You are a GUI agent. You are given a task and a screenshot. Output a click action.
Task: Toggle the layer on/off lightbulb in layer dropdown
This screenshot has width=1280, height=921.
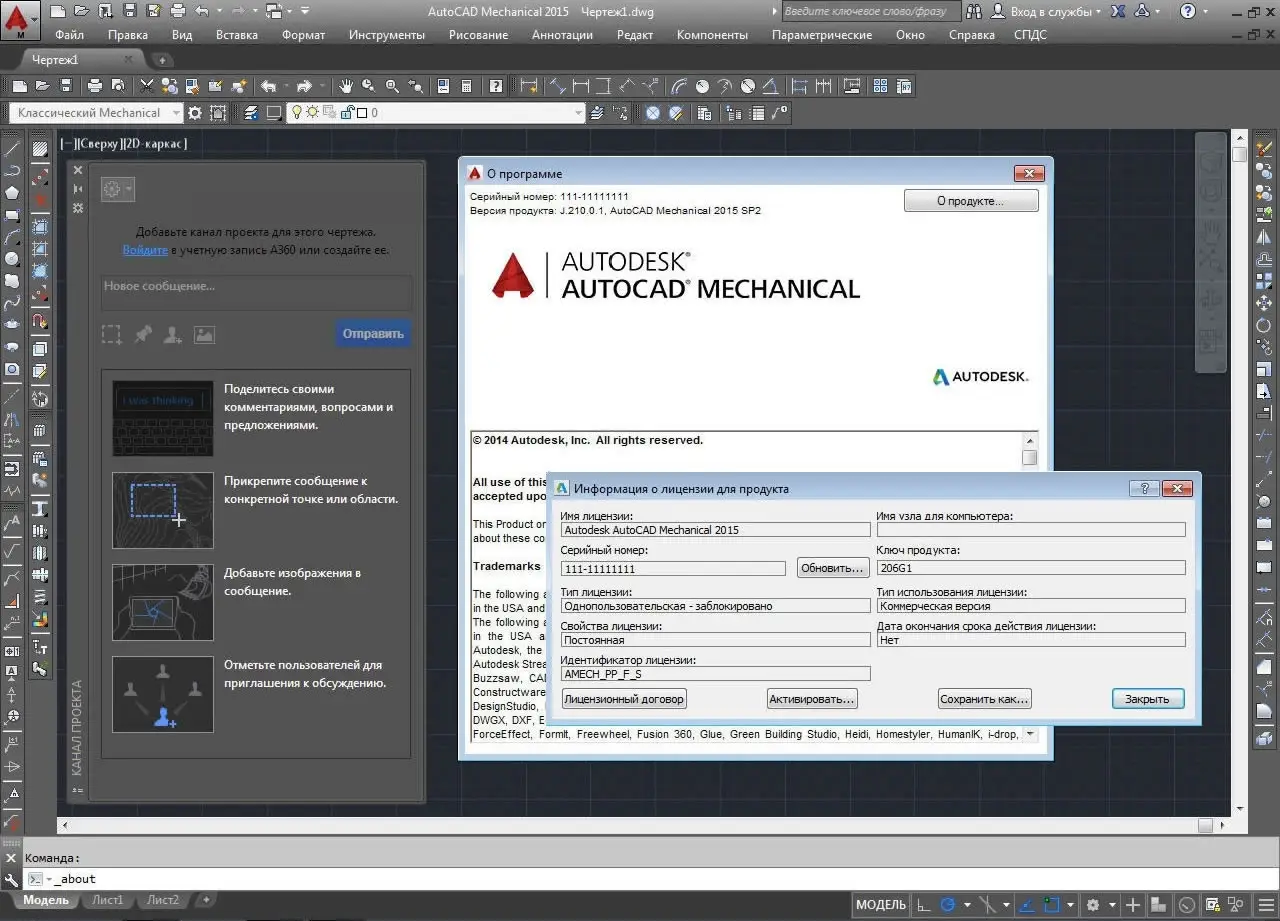[x=297, y=113]
